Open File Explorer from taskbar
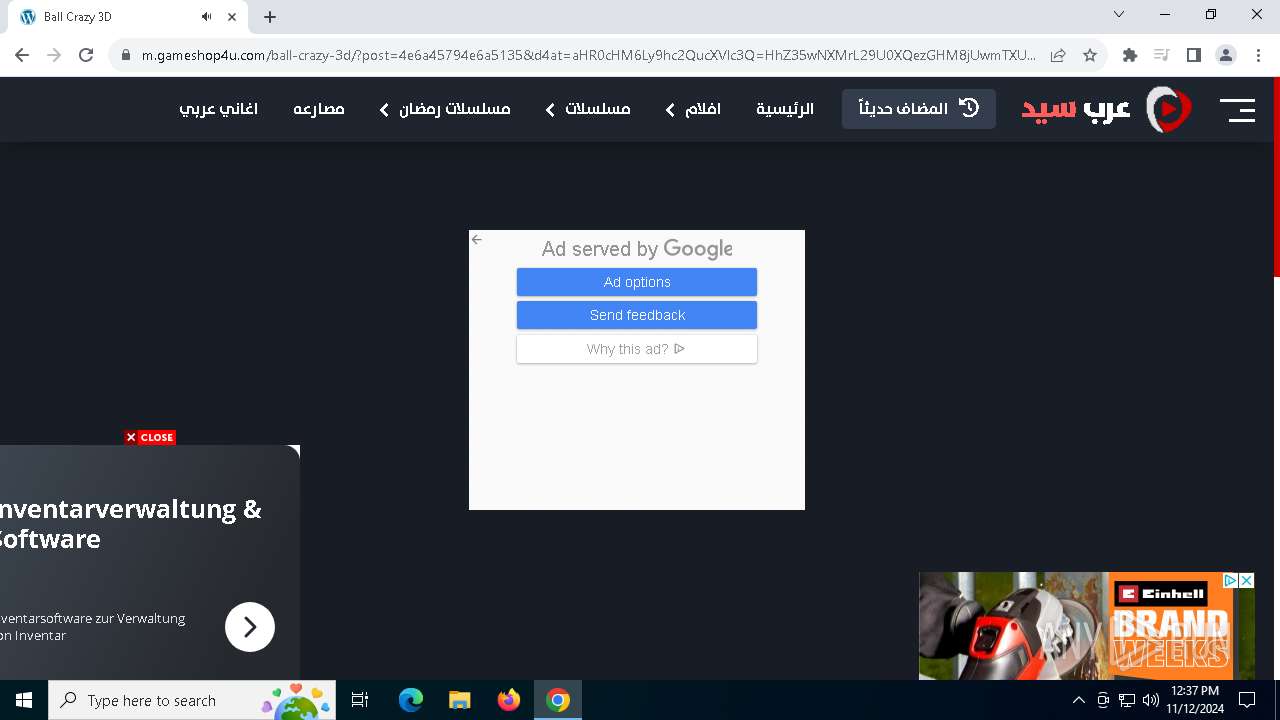 (459, 700)
